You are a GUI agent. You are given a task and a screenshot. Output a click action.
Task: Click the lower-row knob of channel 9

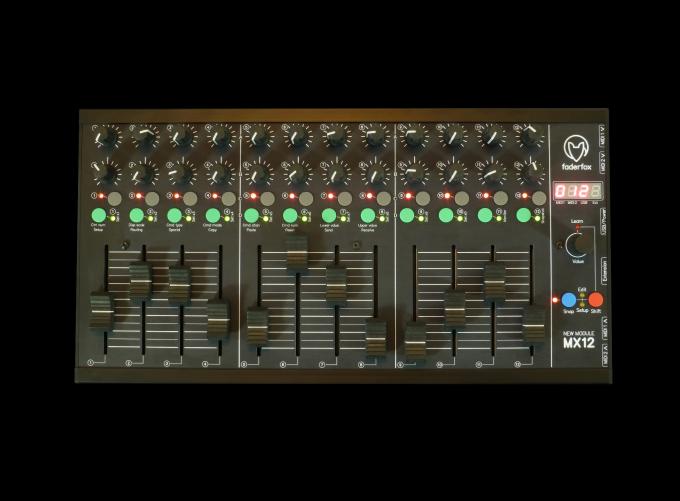414,174
